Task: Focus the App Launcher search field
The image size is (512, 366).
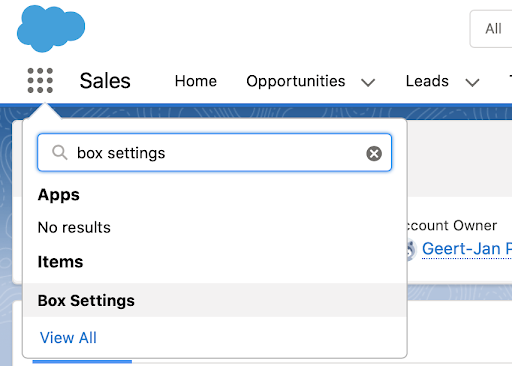Action: coord(214,153)
